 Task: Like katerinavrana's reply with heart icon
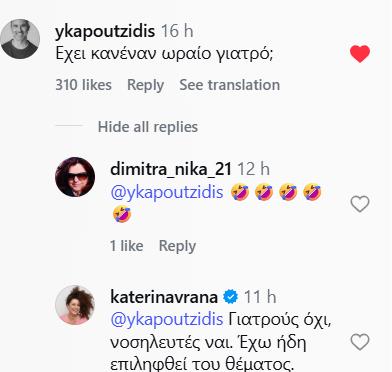(x=360, y=342)
